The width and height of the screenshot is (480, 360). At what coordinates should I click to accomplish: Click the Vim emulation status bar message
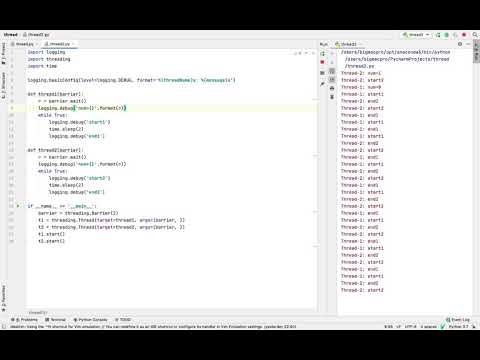(153, 327)
